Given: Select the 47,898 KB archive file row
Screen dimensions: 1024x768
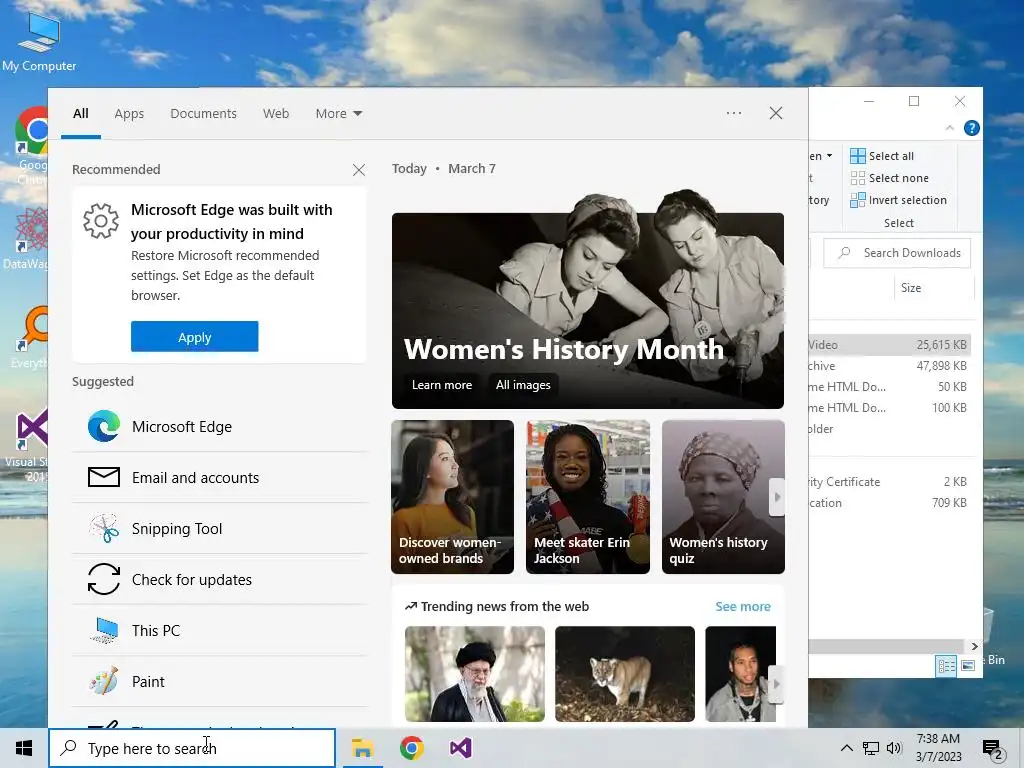Looking at the screenshot, I should coord(889,366).
